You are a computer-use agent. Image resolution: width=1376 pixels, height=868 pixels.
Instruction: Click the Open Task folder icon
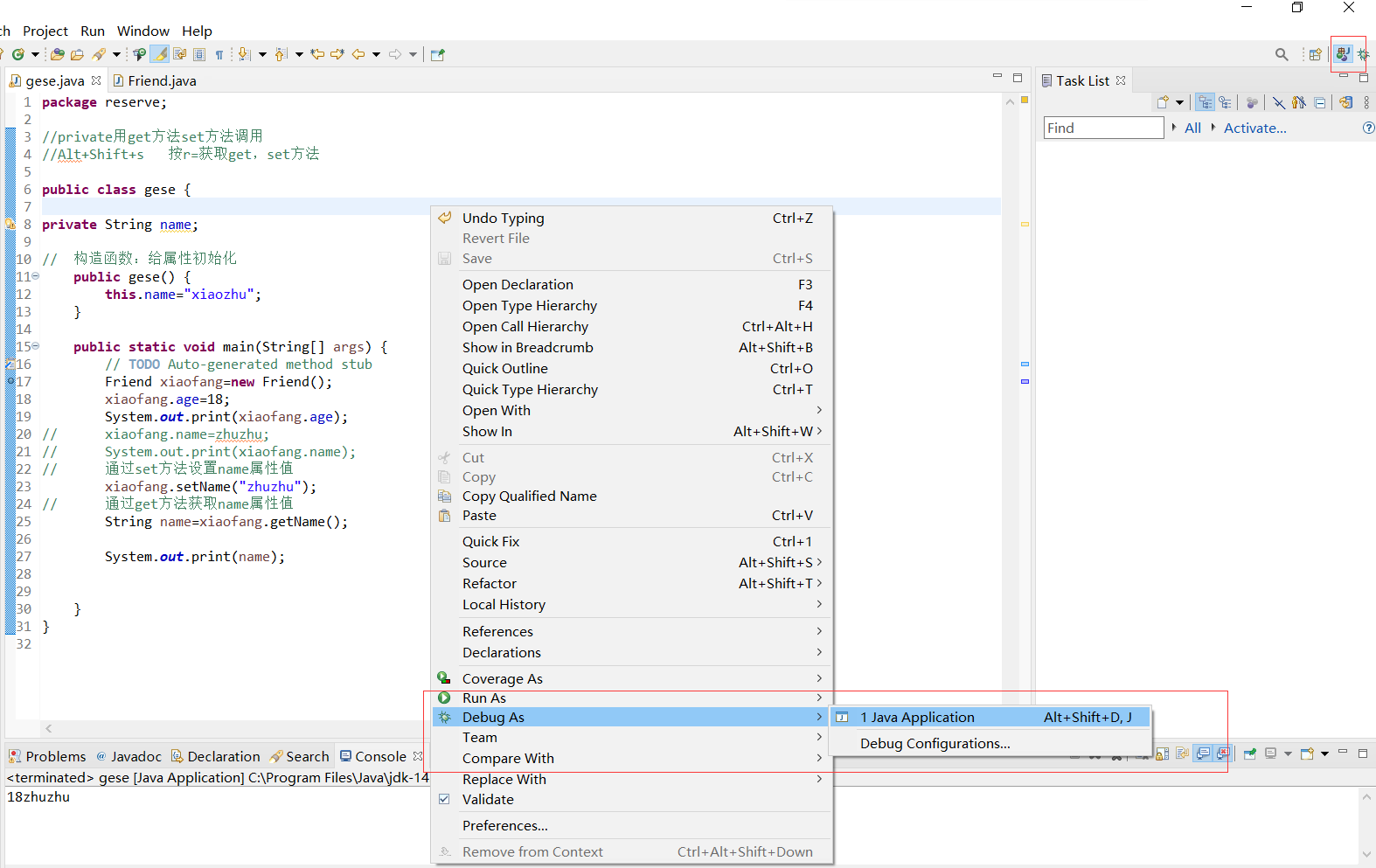point(77,54)
